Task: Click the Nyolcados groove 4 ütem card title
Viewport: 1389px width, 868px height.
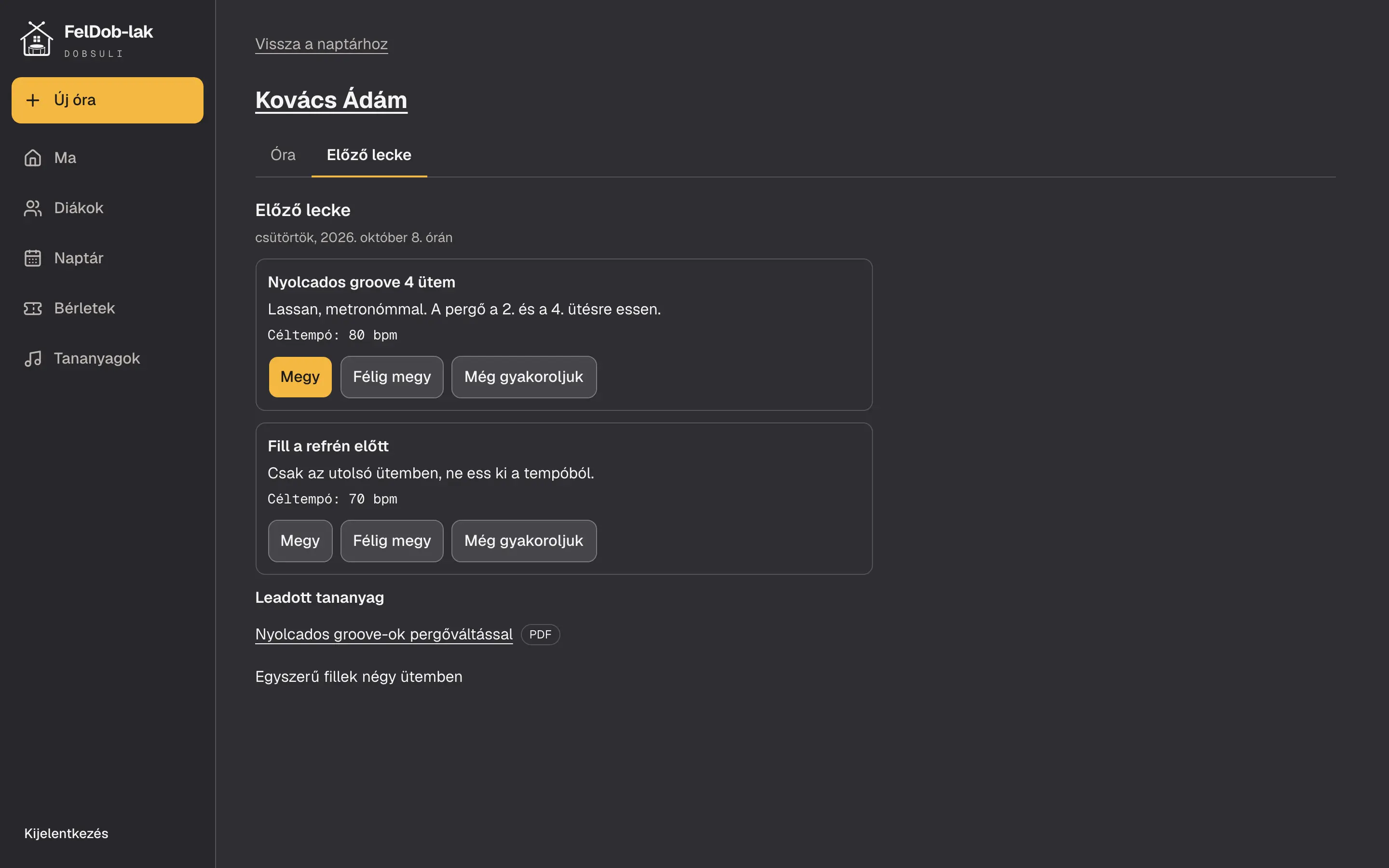Action: click(x=362, y=283)
